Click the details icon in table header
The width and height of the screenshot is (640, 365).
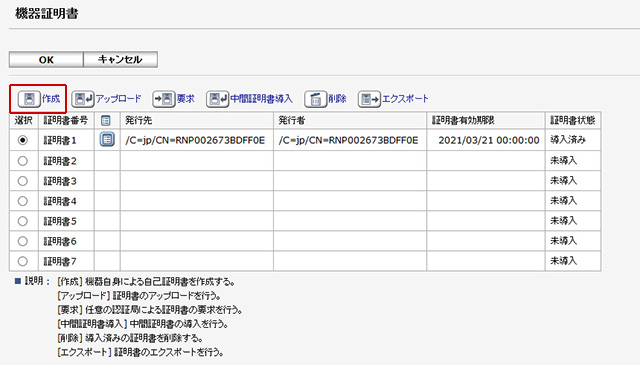click(106, 120)
